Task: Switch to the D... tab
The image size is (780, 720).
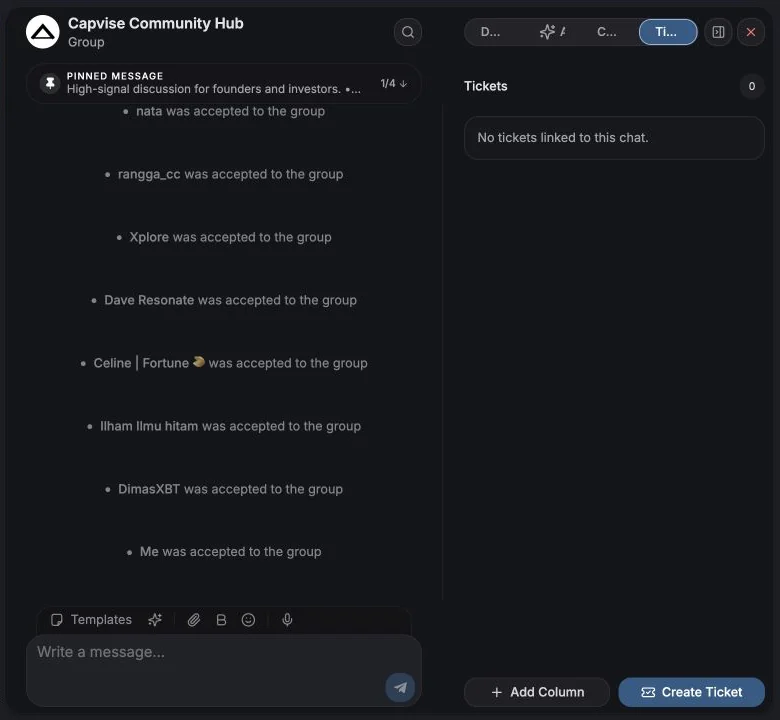Action: pos(490,32)
